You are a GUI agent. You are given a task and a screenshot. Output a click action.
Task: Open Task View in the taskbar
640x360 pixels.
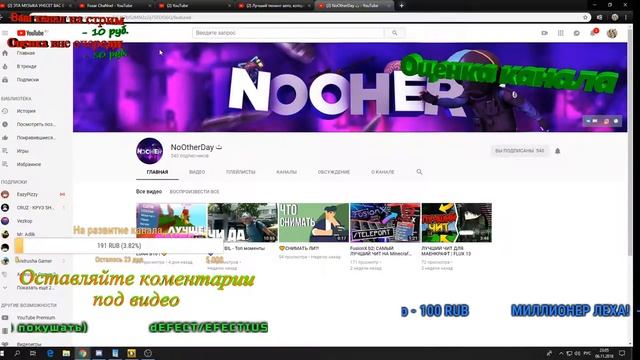[33, 353]
